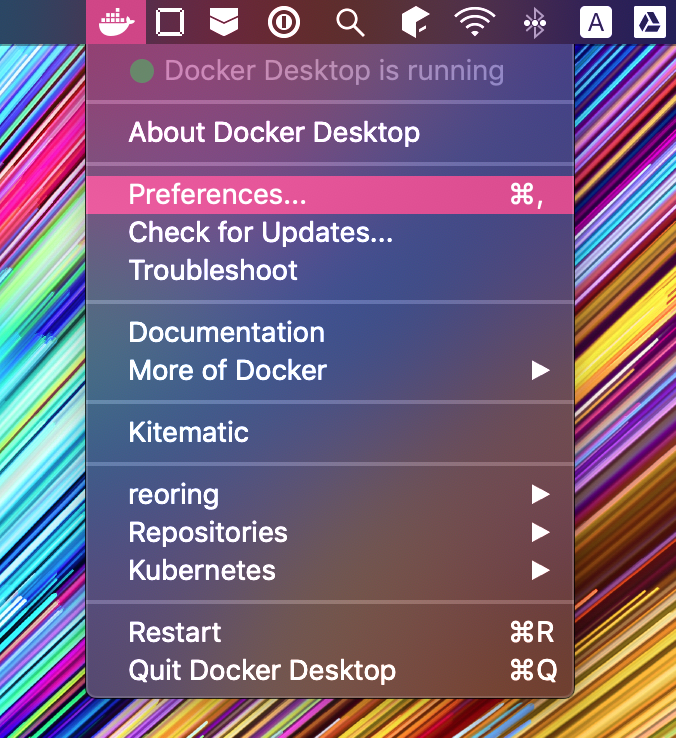Open Documentation from the Docker menu
This screenshot has height=738, width=676.
(330, 332)
